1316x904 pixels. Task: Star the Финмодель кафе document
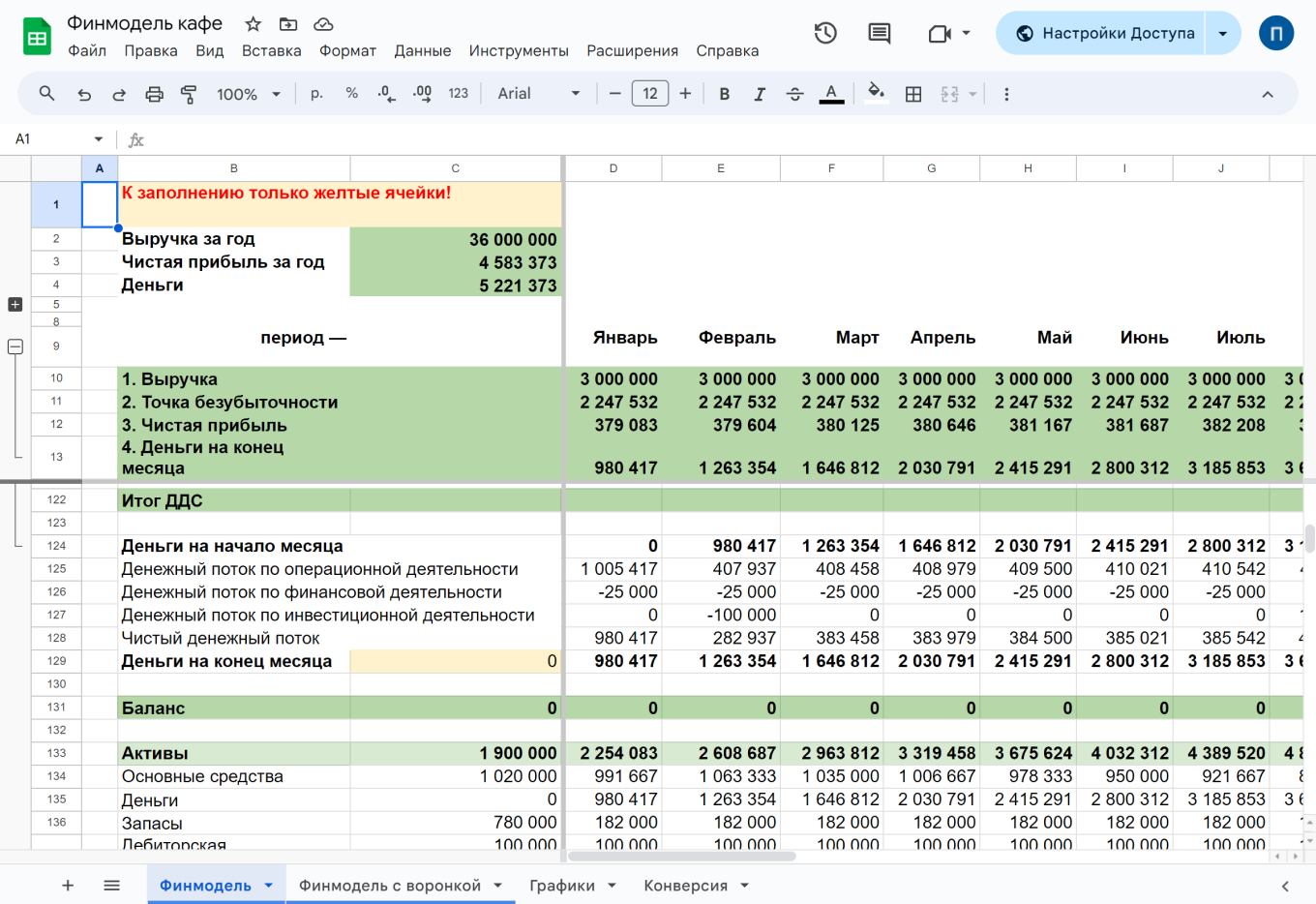click(x=253, y=24)
